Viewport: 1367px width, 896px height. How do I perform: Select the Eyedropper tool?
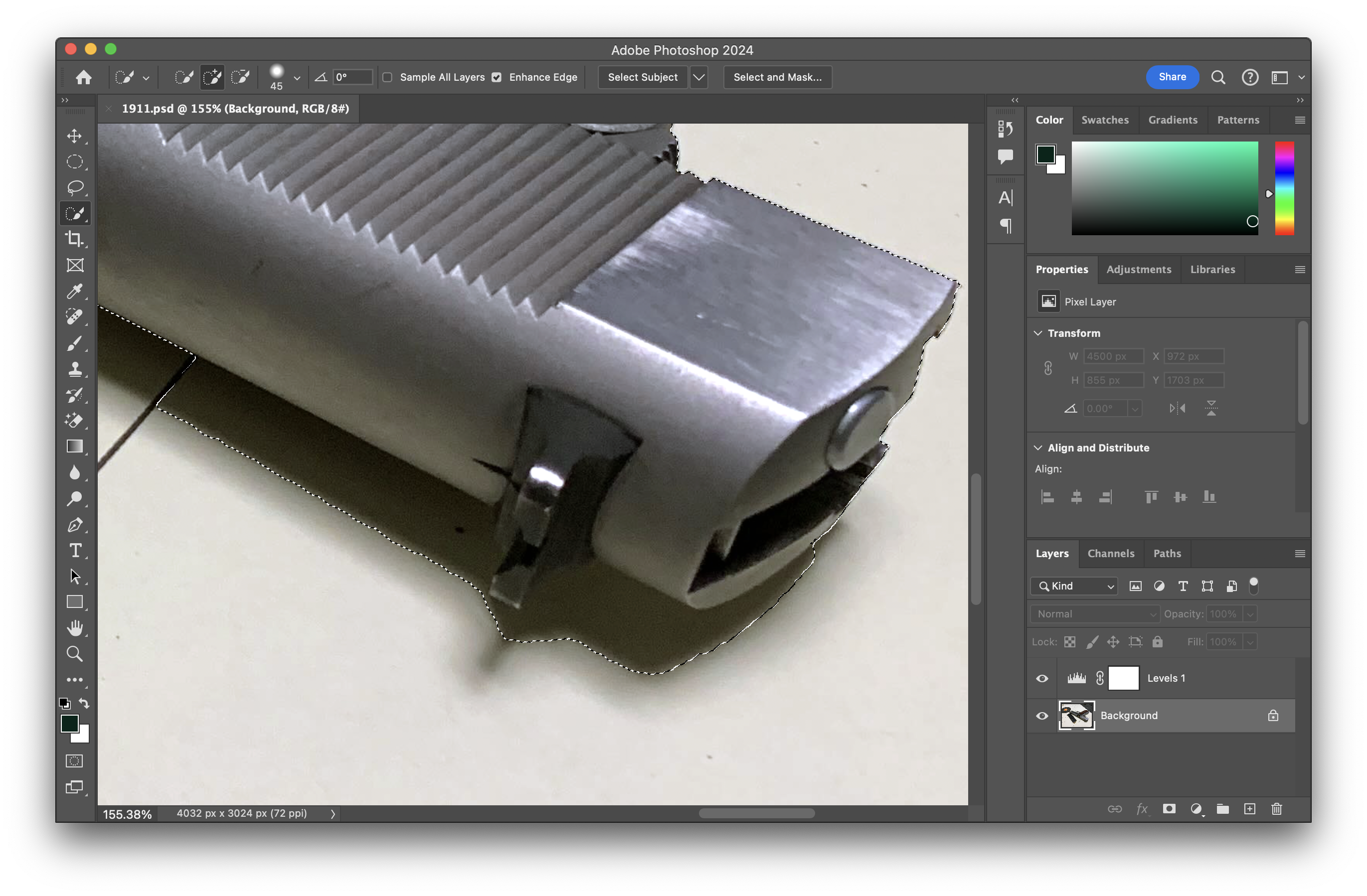(74, 291)
